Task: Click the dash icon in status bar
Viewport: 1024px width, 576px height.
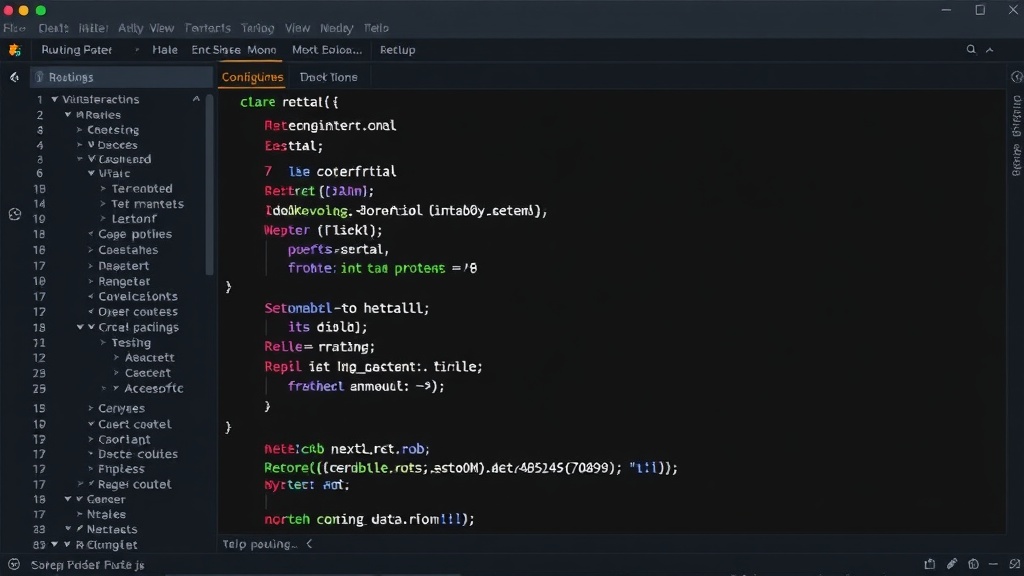Action: click(993, 564)
